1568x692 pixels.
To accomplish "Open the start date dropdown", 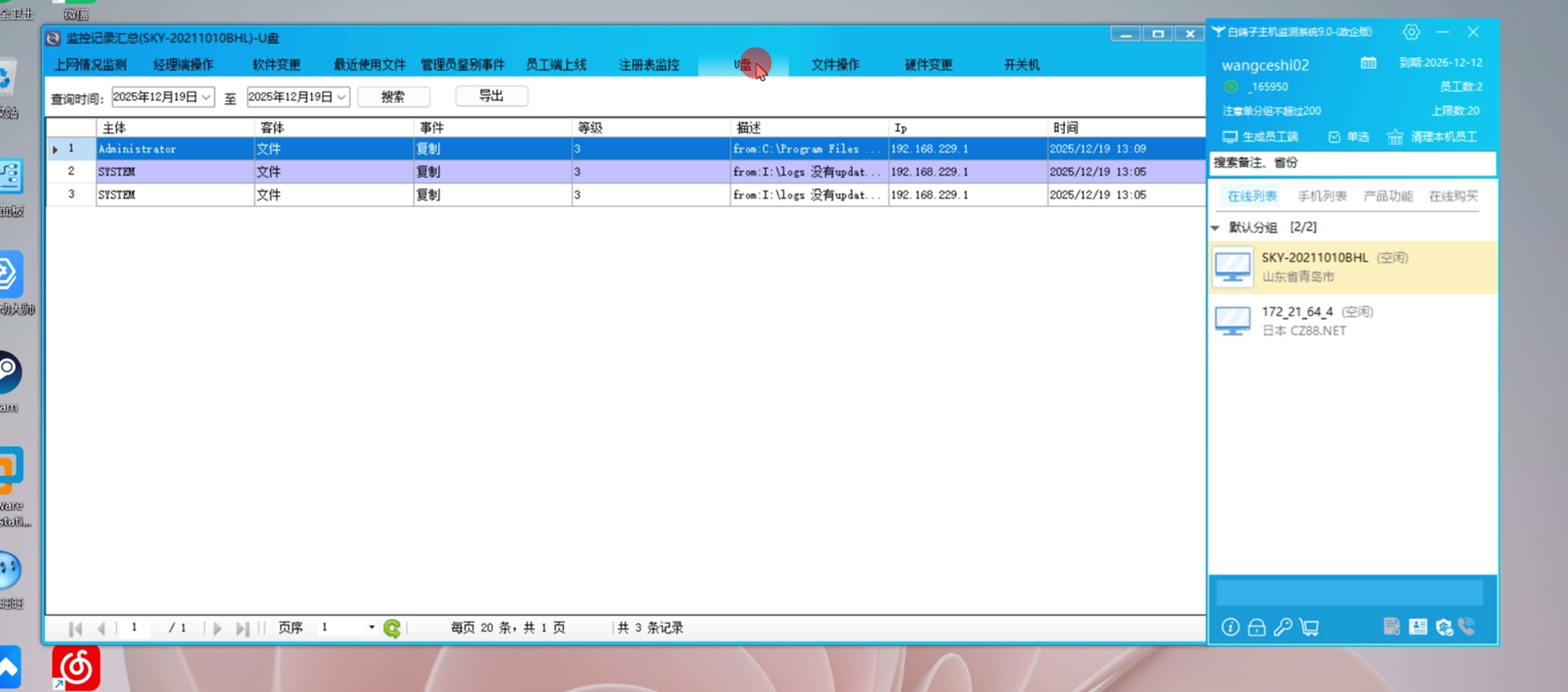I will click(206, 97).
